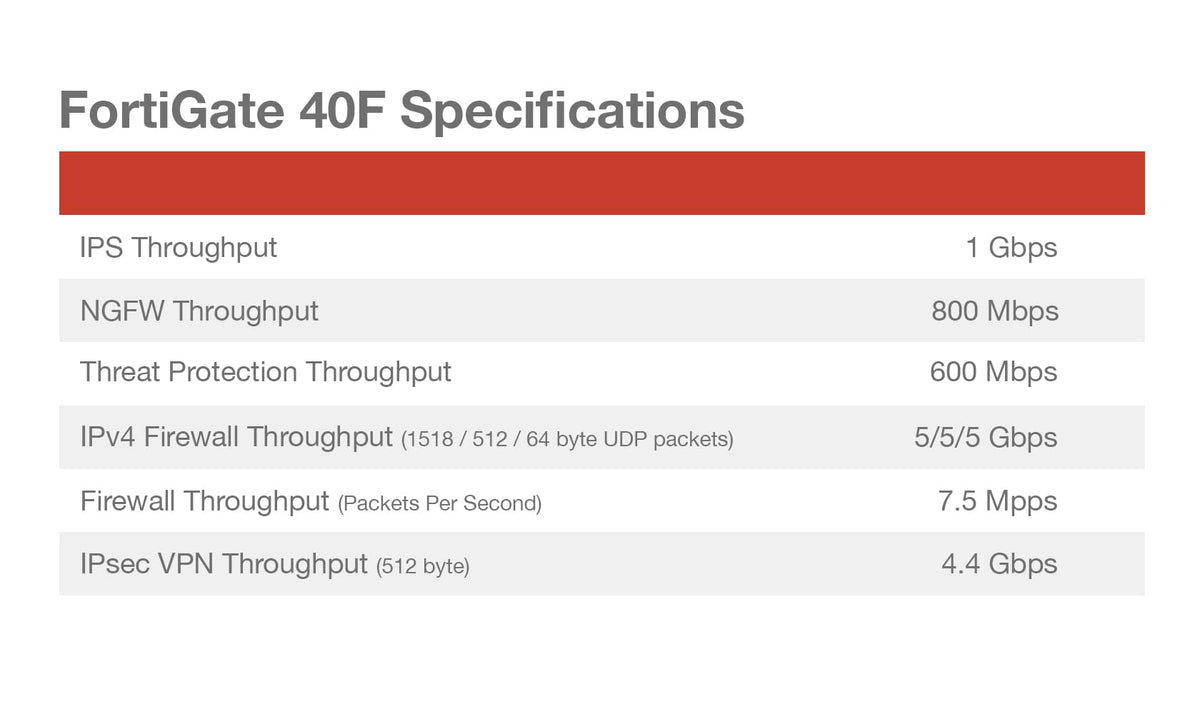Click the '4.4 Gbps' value

click(x=998, y=564)
